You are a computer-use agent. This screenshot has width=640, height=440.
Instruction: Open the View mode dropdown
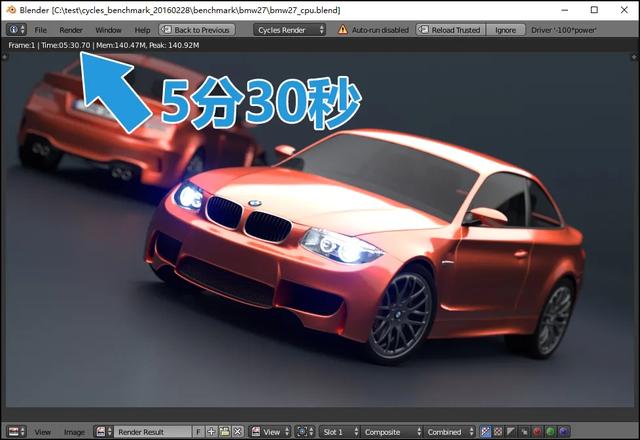(270, 431)
